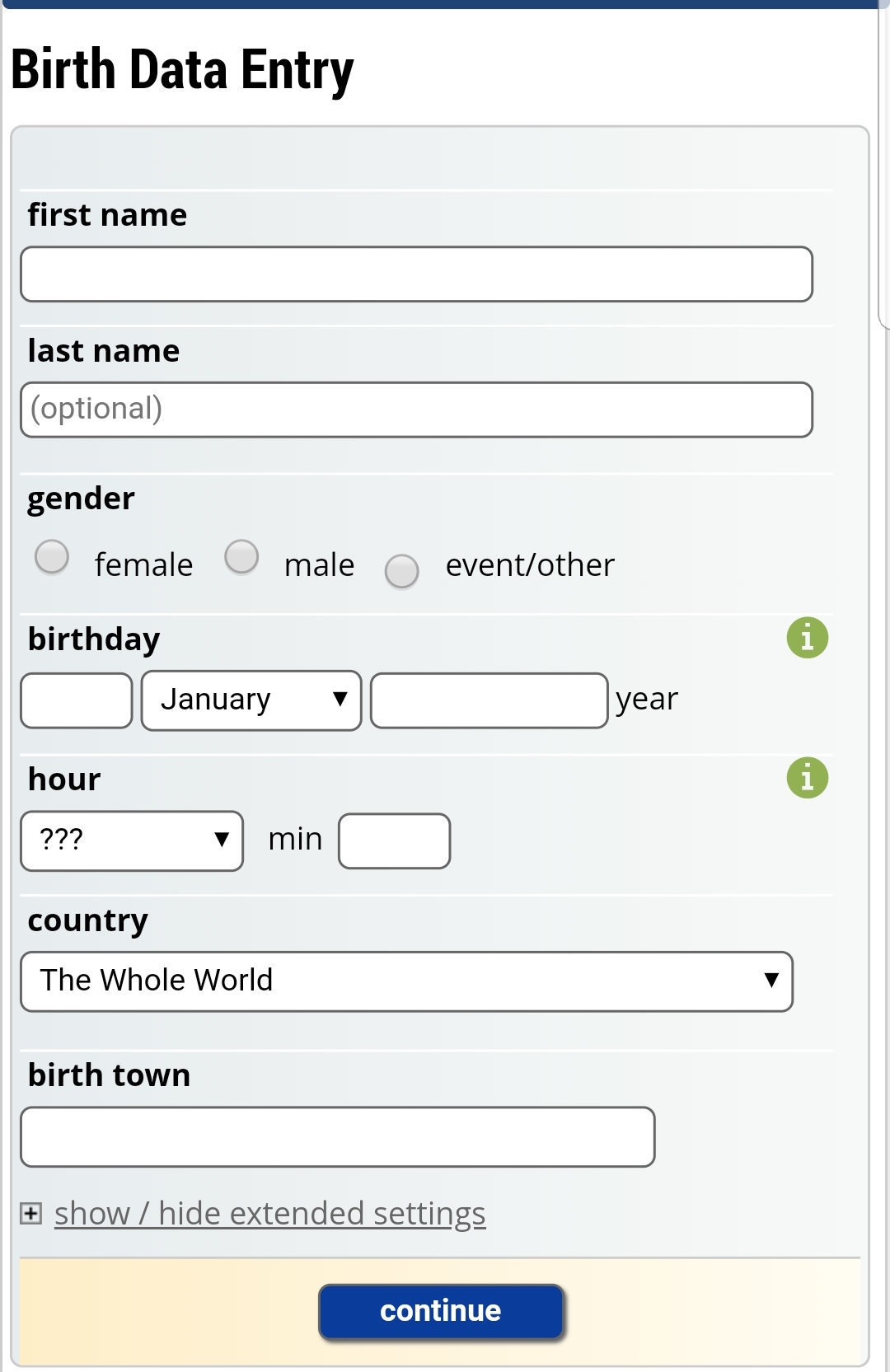The width and height of the screenshot is (890, 1372).
Task: Select the female gender option
Action: click(x=52, y=556)
